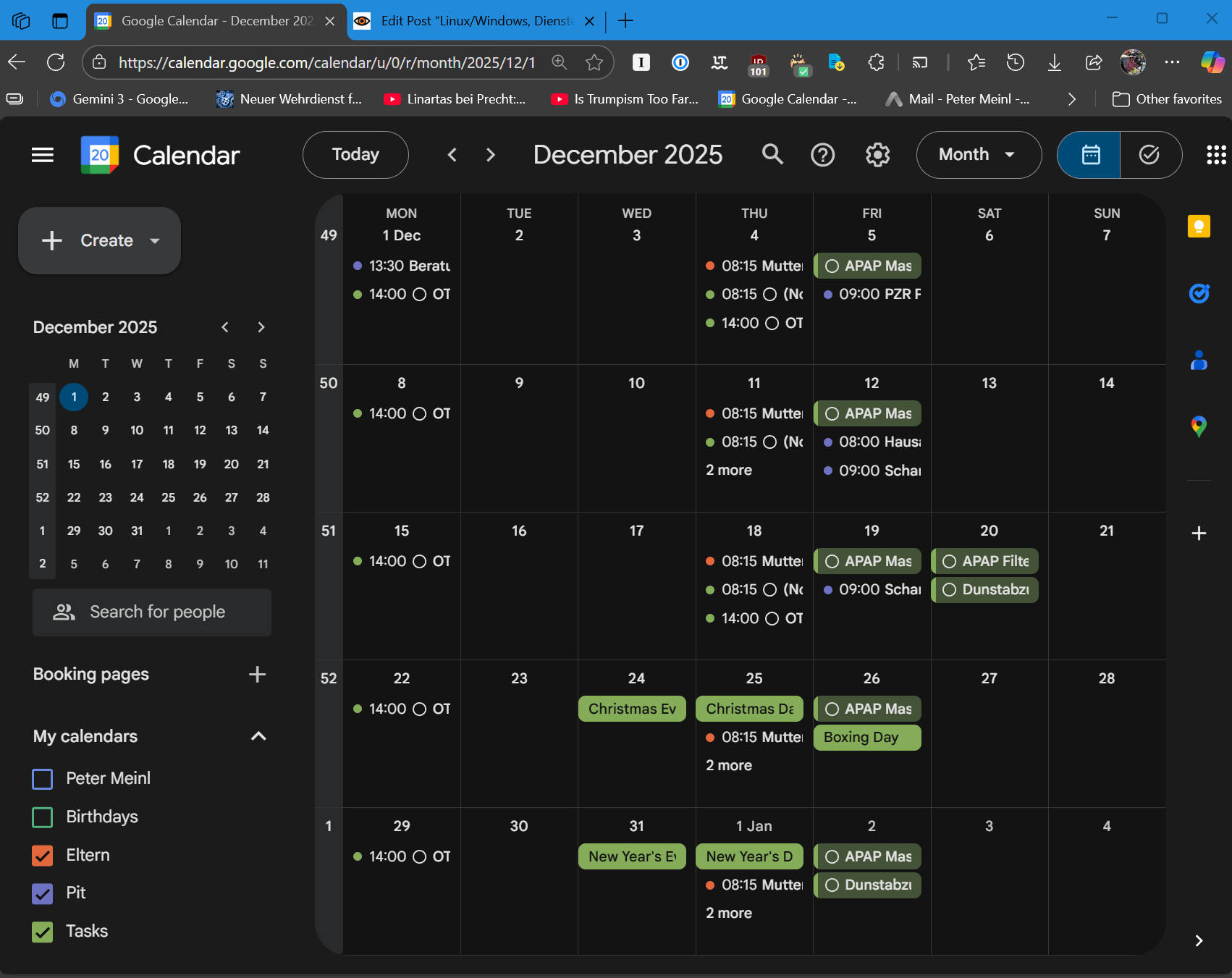Open Contacts in side panel
This screenshot has width=1232, height=978.
pos(1199,360)
